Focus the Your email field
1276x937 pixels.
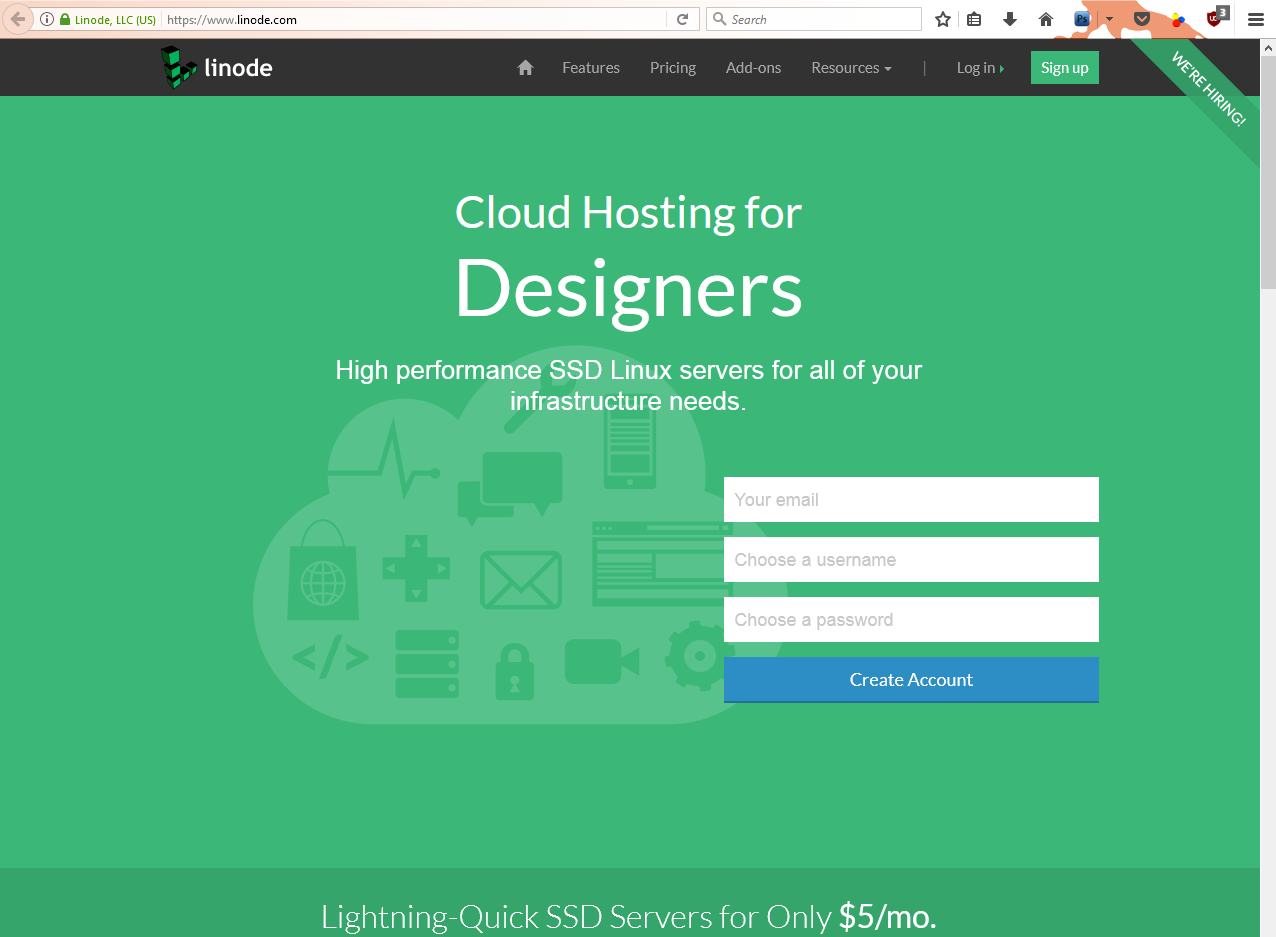tap(911, 499)
